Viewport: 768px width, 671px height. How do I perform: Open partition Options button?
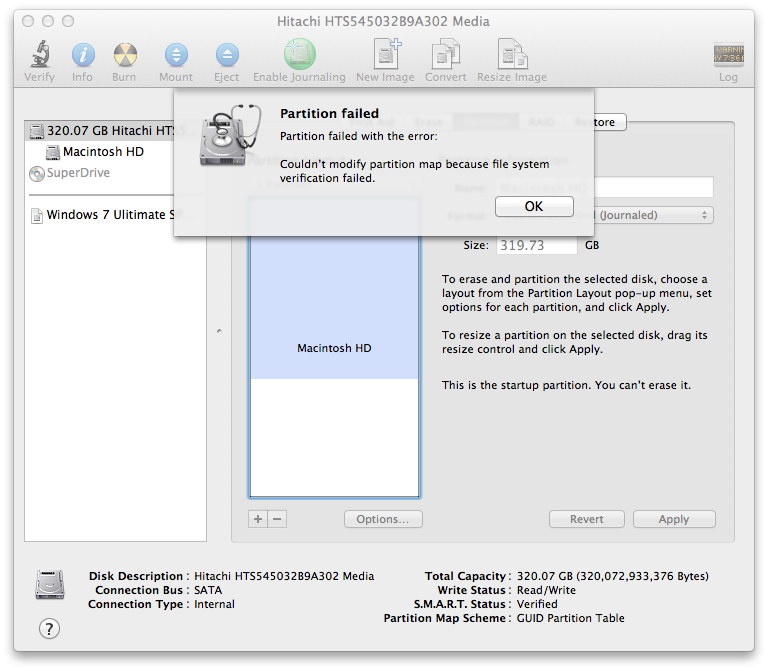pyautogui.click(x=383, y=519)
